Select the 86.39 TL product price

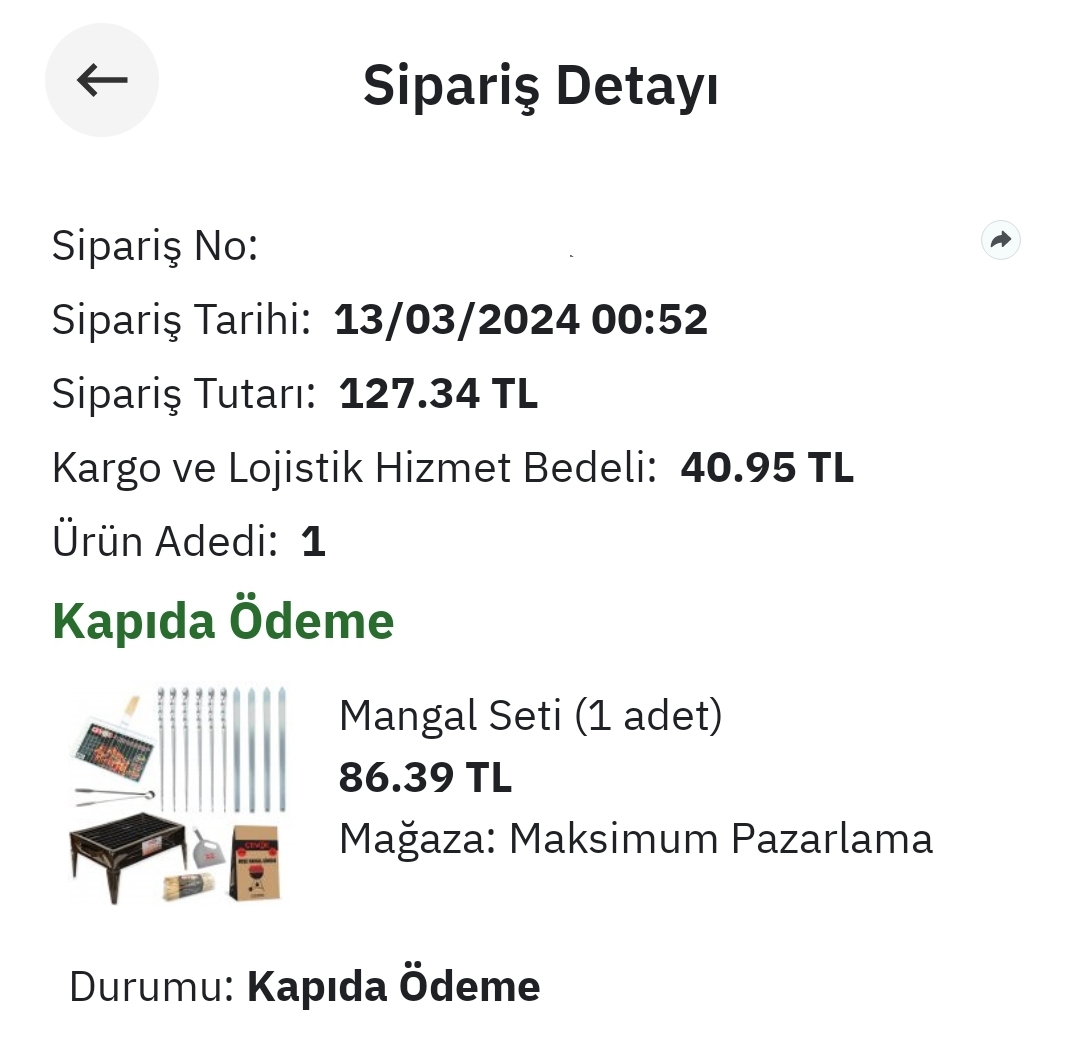point(425,777)
